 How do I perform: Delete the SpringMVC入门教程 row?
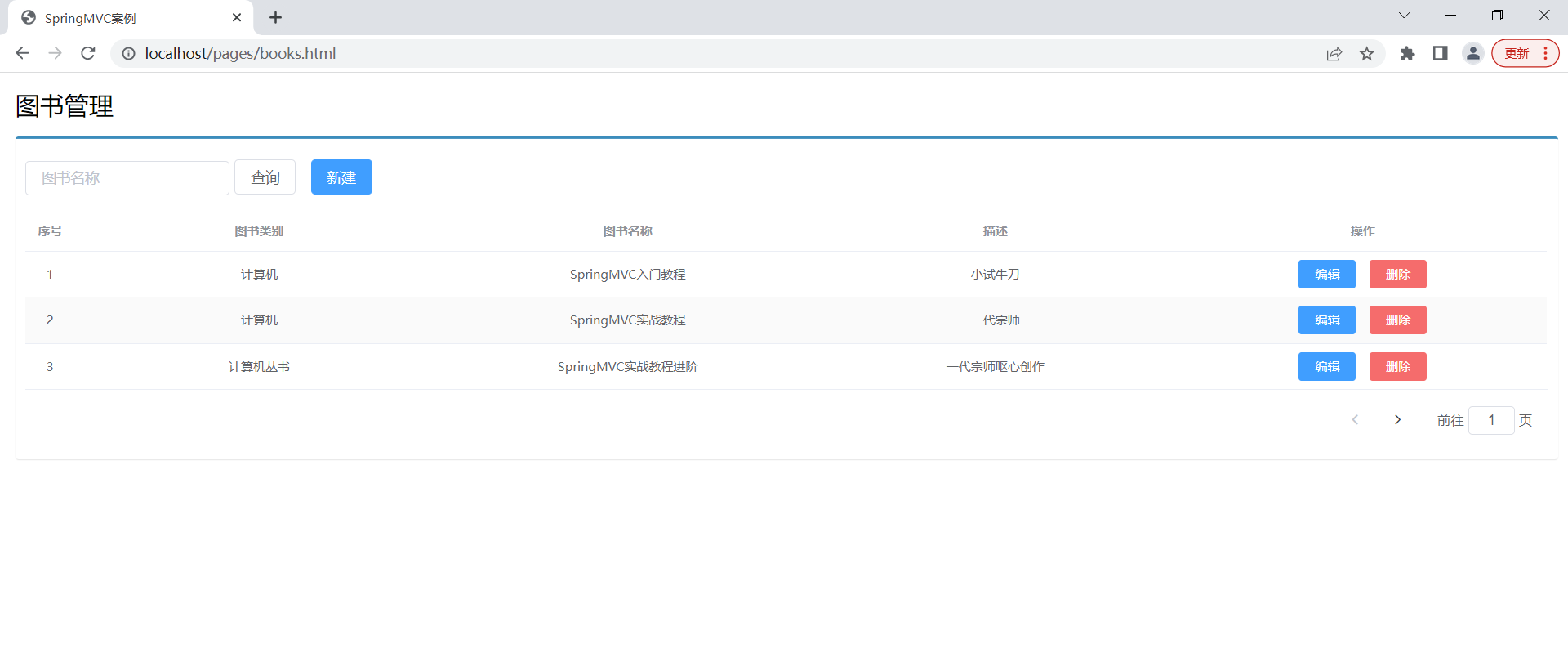pyautogui.click(x=1397, y=274)
